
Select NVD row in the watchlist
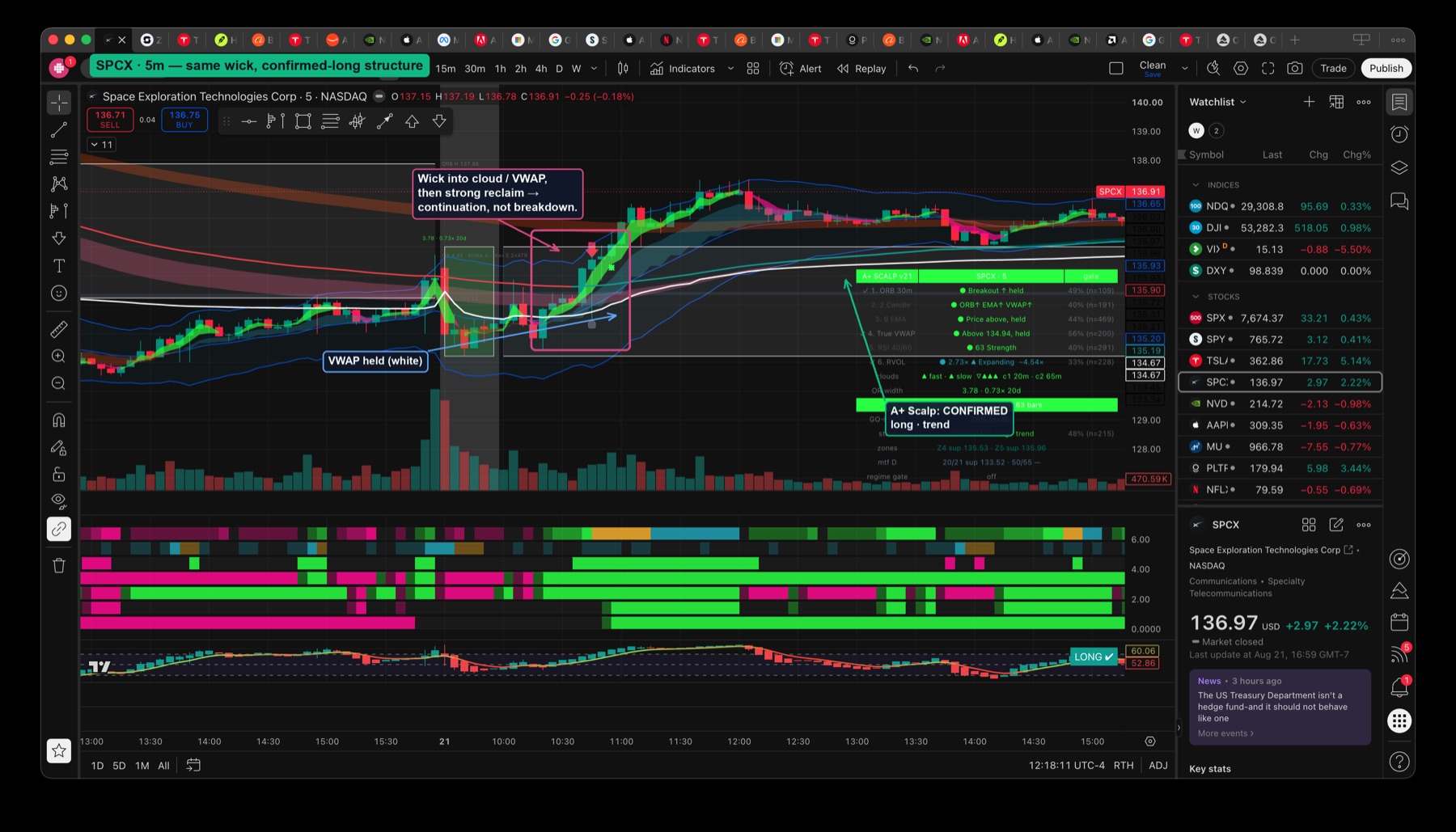click(1280, 403)
